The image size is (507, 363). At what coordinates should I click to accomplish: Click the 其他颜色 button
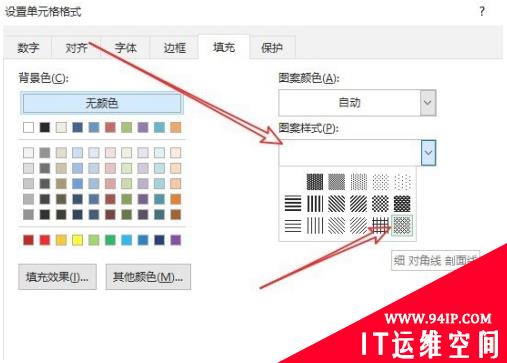coord(148,277)
